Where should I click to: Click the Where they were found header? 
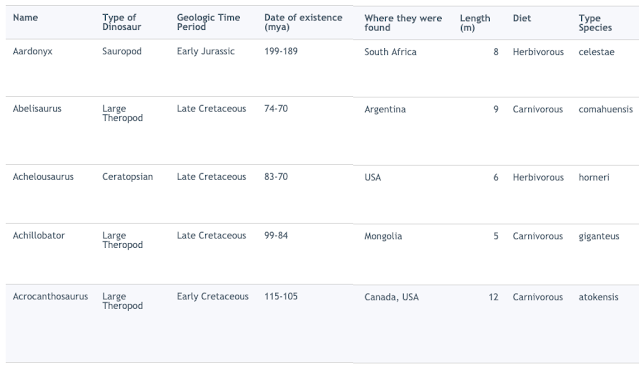tap(403, 23)
